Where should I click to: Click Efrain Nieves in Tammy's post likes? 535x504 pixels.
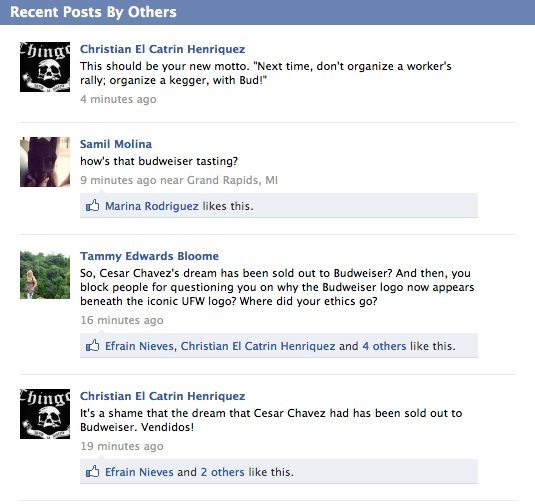click(x=140, y=346)
